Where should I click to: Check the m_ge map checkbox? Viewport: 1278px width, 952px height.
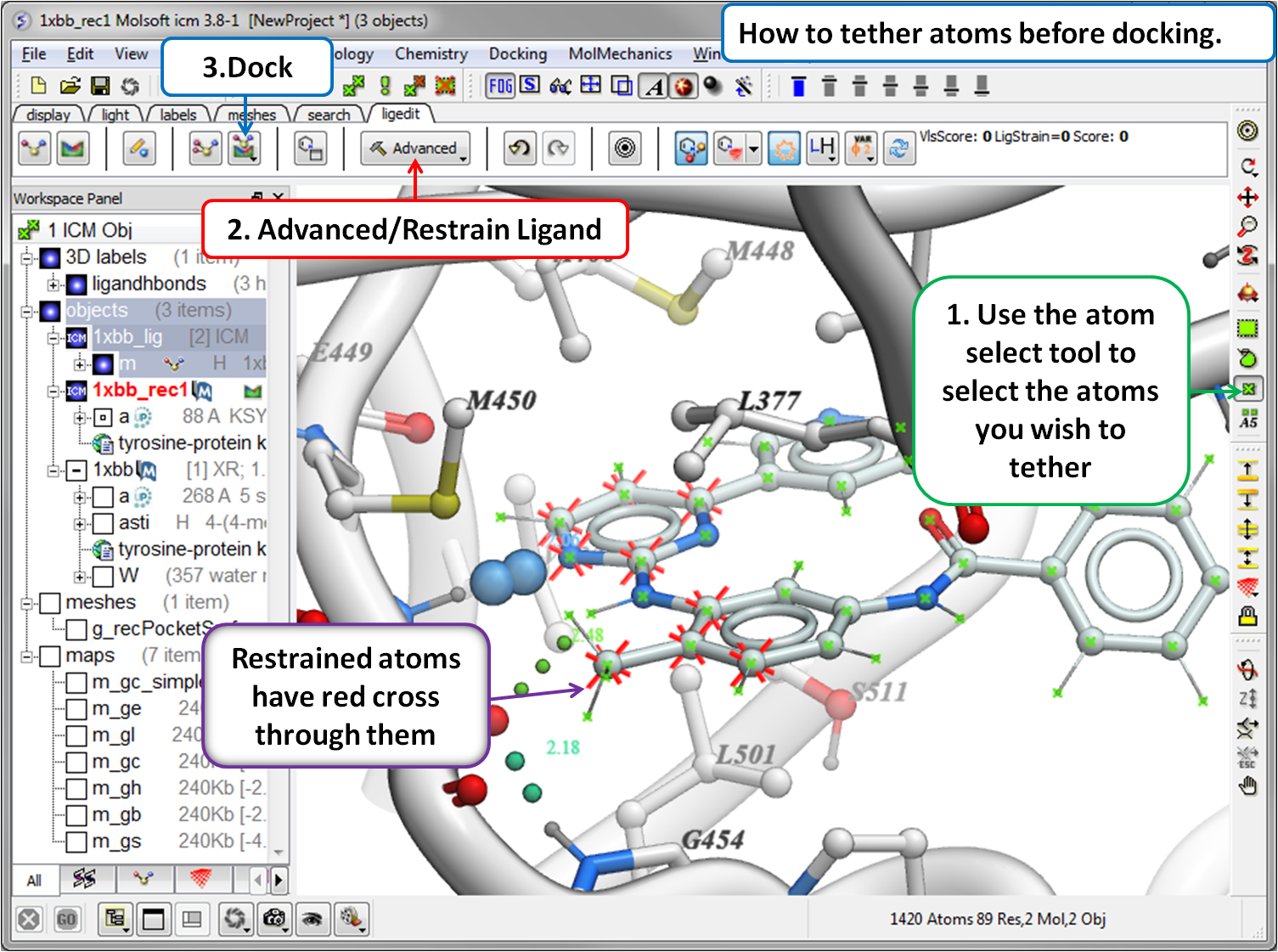tap(76, 708)
